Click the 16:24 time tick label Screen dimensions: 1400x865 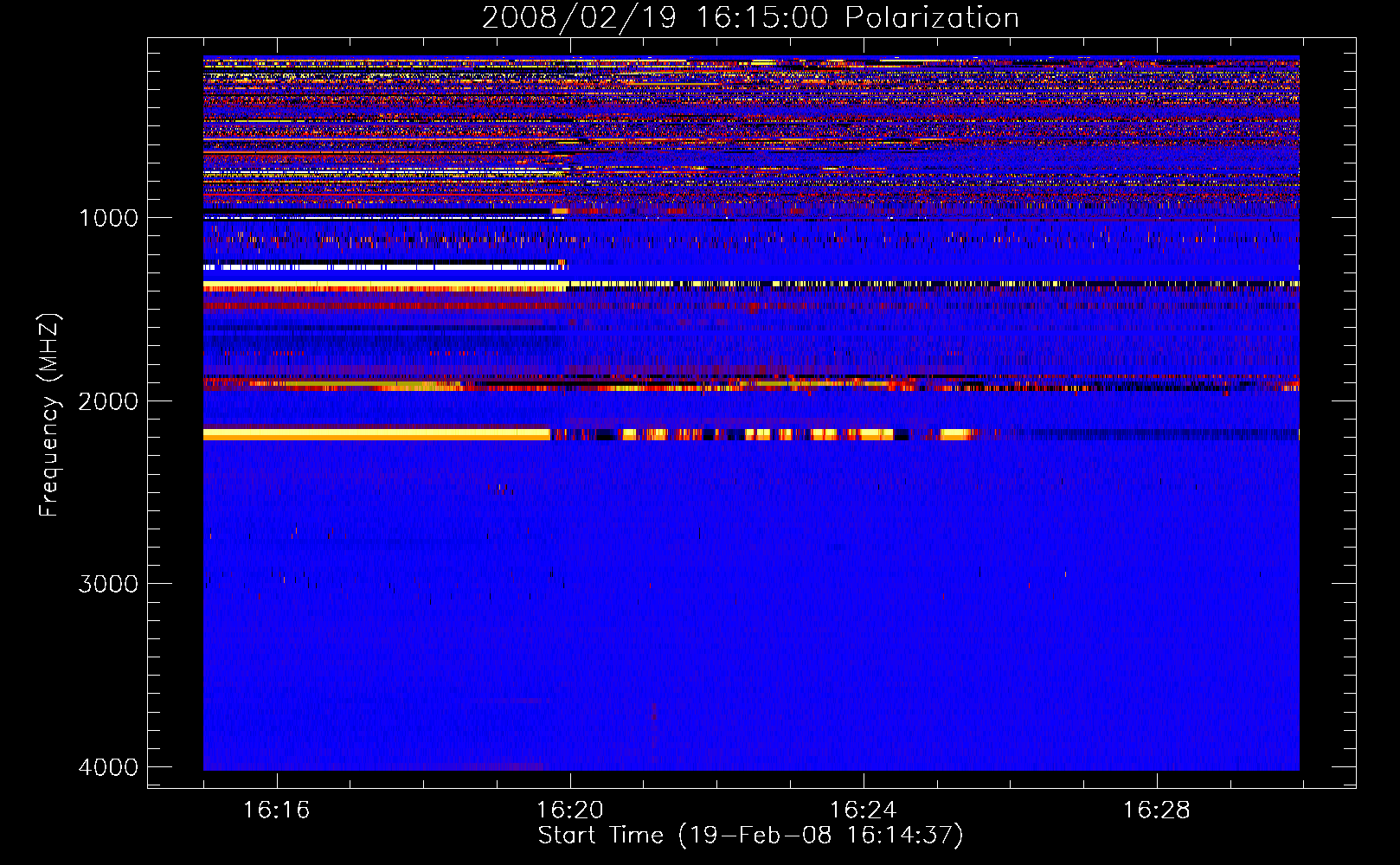(x=863, y=811)
